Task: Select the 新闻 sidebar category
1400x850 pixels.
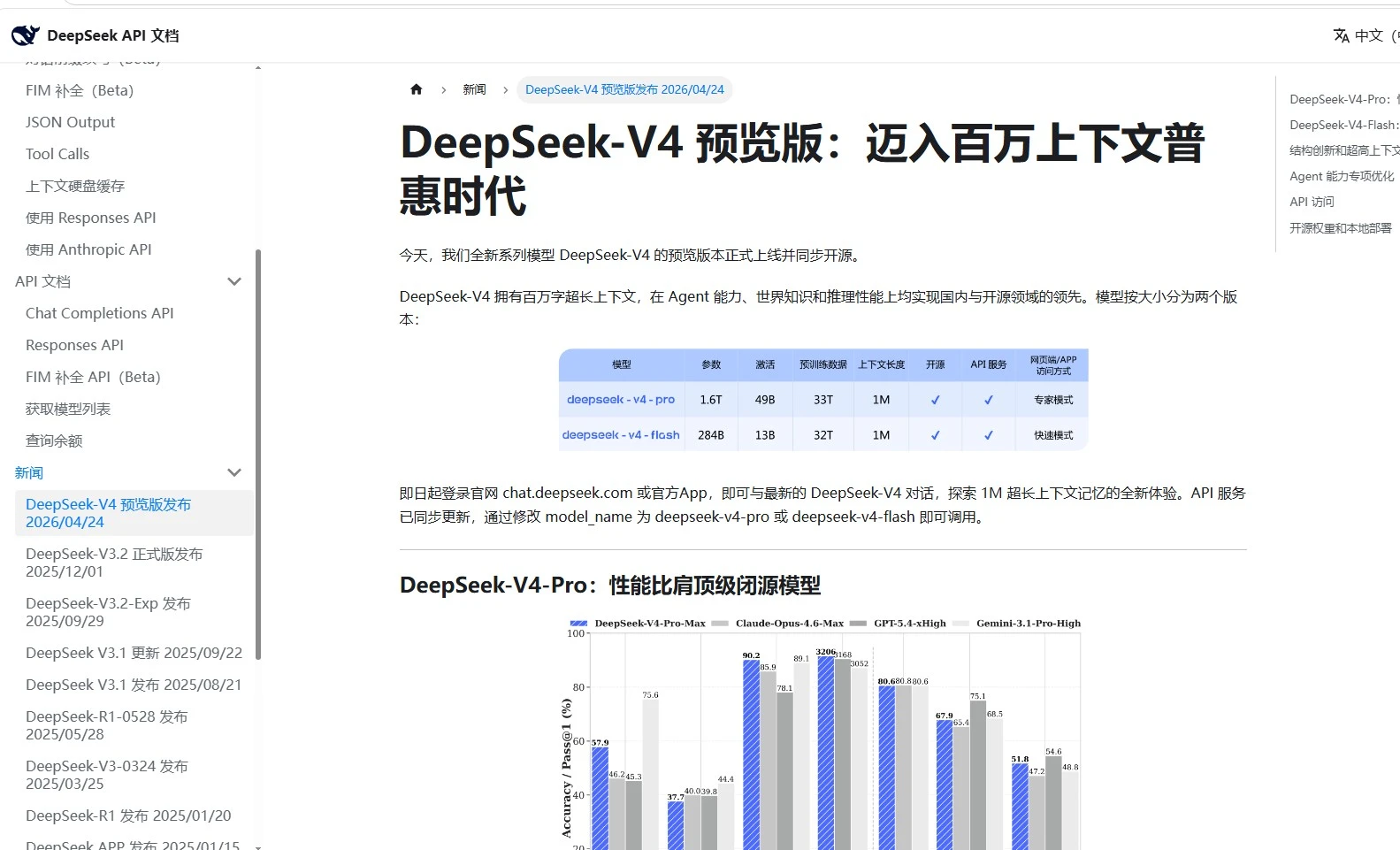Action: pyautogui.click(x=29, y=472)
